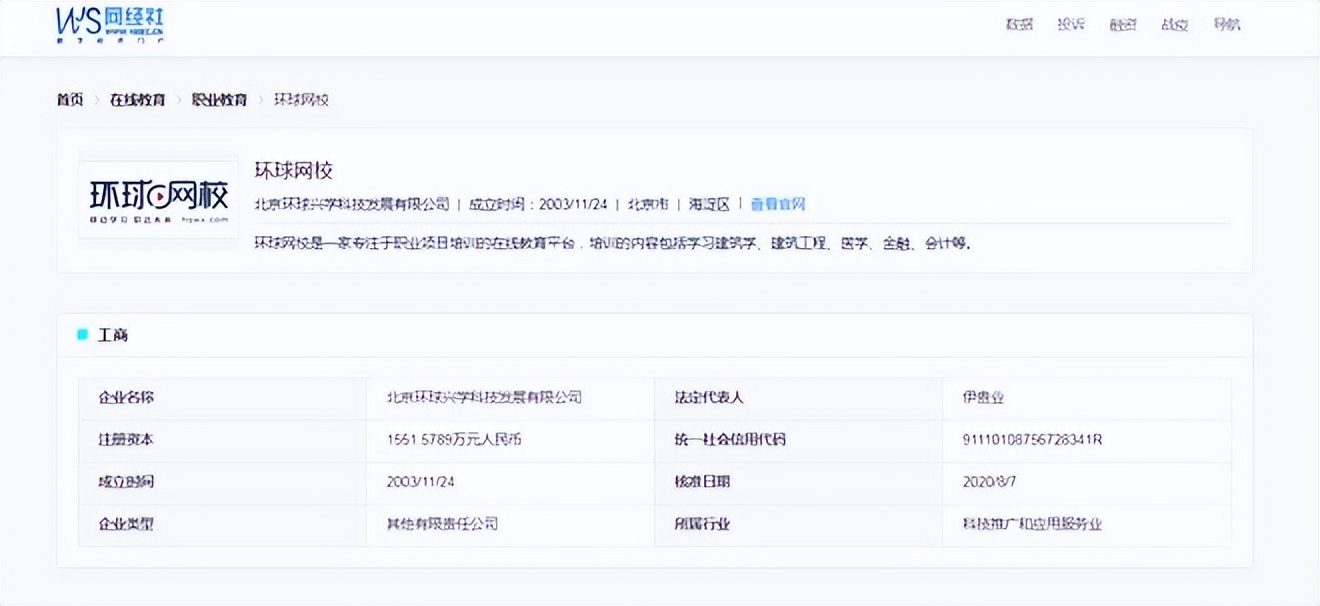Screen dimensions: 1320x606
Task: Open 在线教育 breadcrumb link
Action: pyautogui.click(x=138, y=99)
